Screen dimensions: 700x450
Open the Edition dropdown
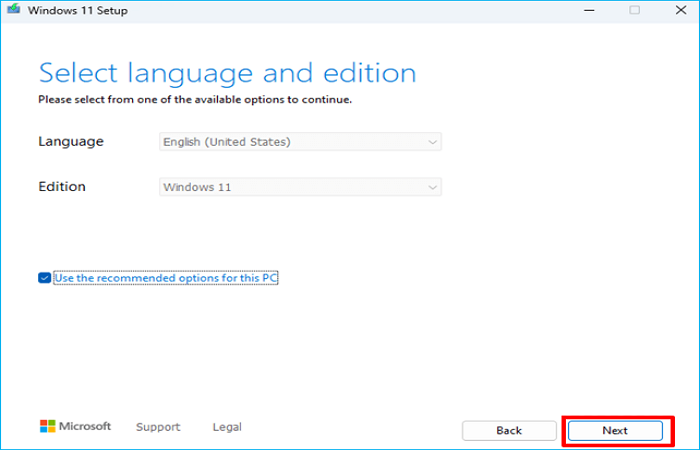coord(300,187)
